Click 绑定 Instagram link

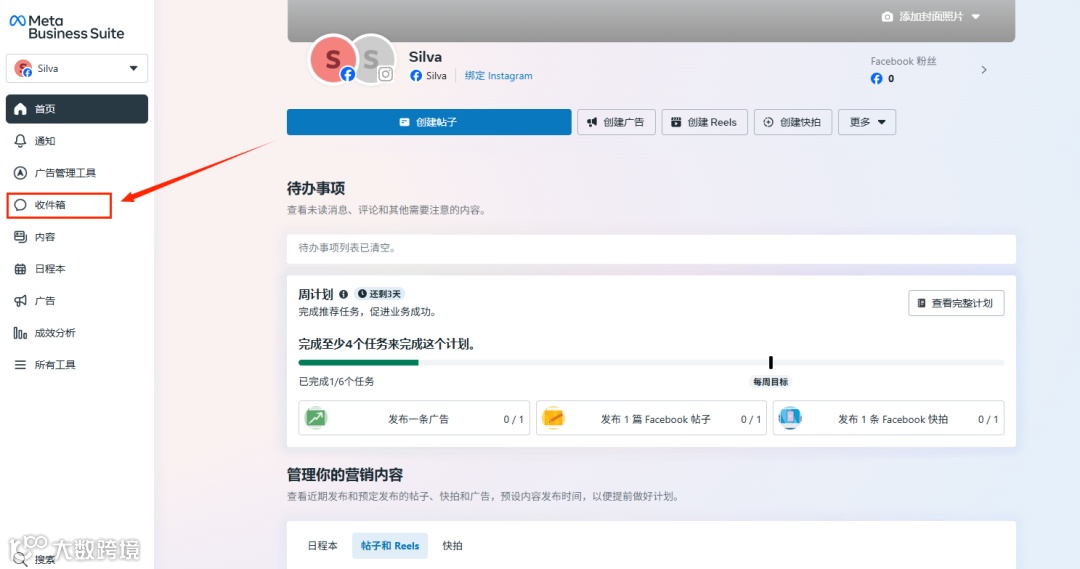[499, 76]
